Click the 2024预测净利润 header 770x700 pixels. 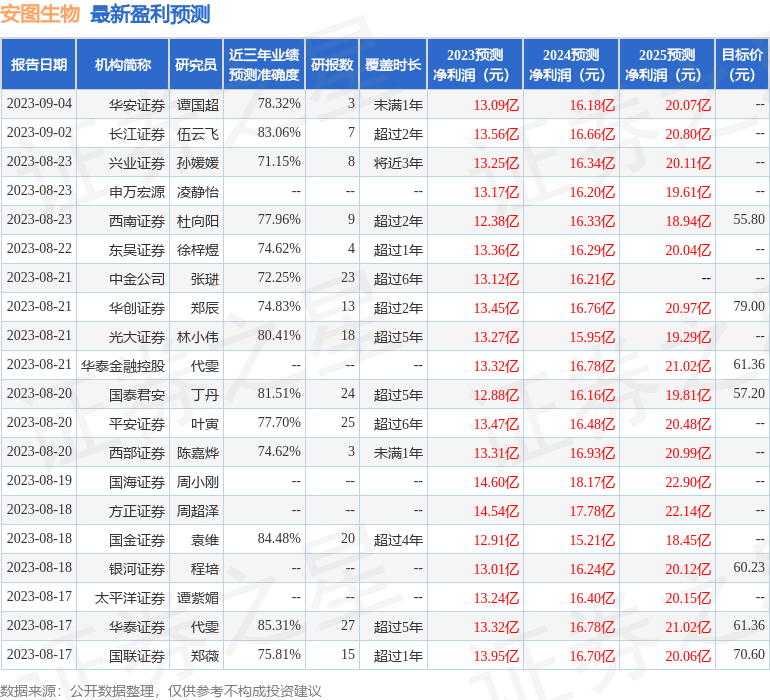[x=571, y=64]
